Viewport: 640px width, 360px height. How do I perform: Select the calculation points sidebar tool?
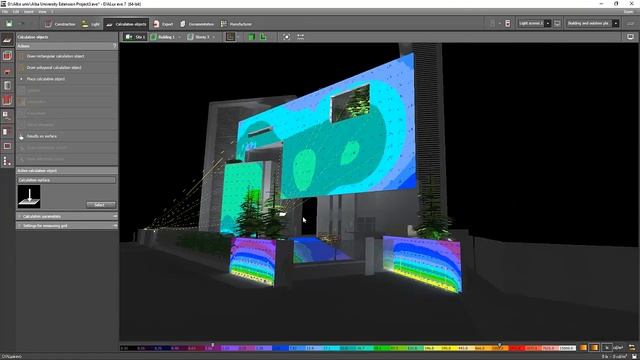[x=7, y=116]
